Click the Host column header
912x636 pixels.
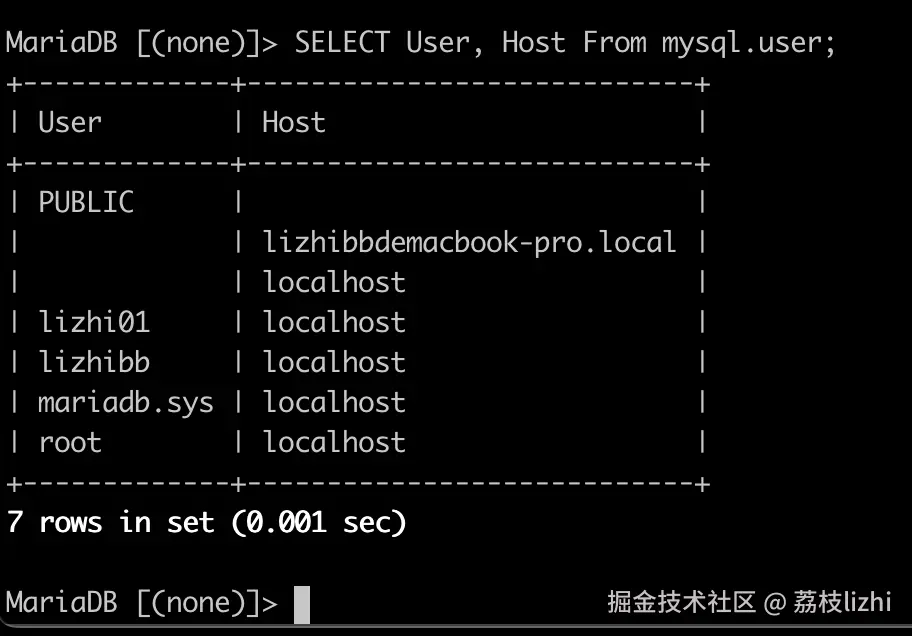[294, 123]
